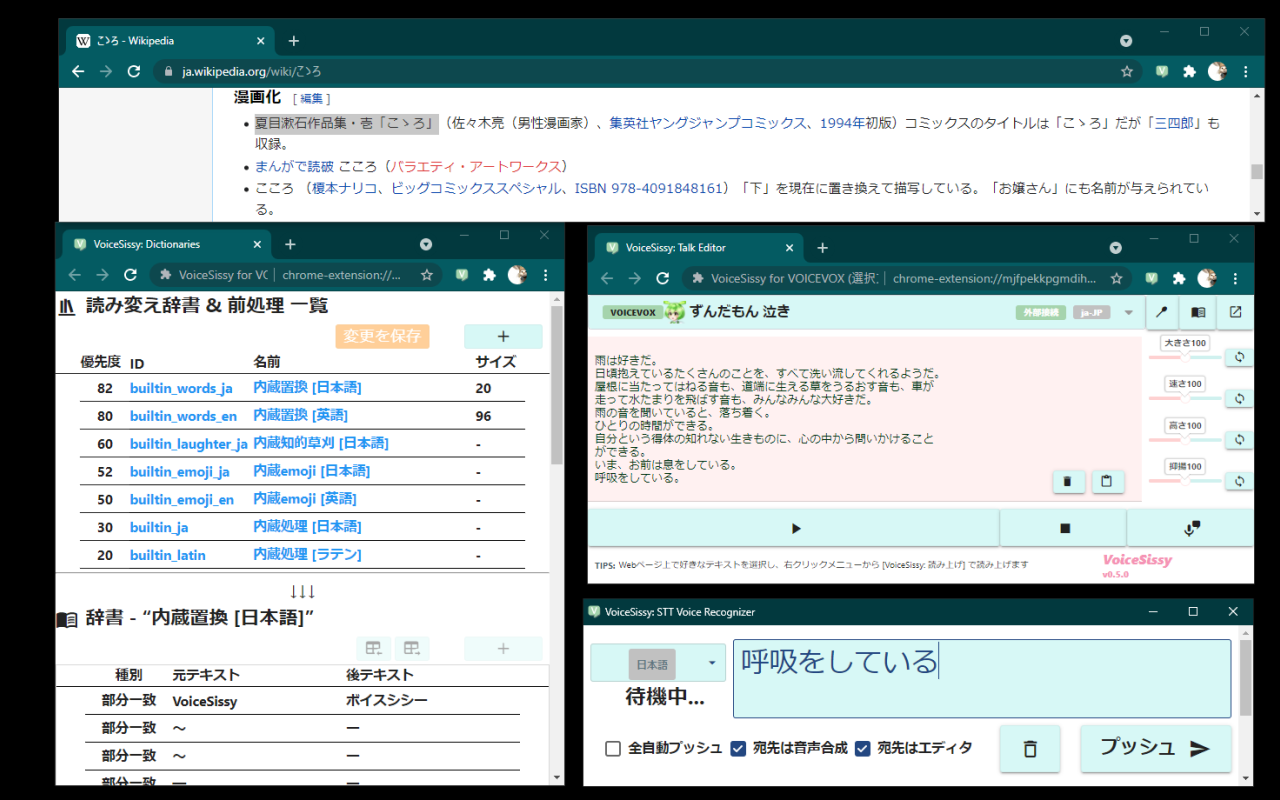This screenshot has height=800, width=1280.
Task: Open the 内蔵処理 [ラテン] link
Action: click(x=308, y=554)
